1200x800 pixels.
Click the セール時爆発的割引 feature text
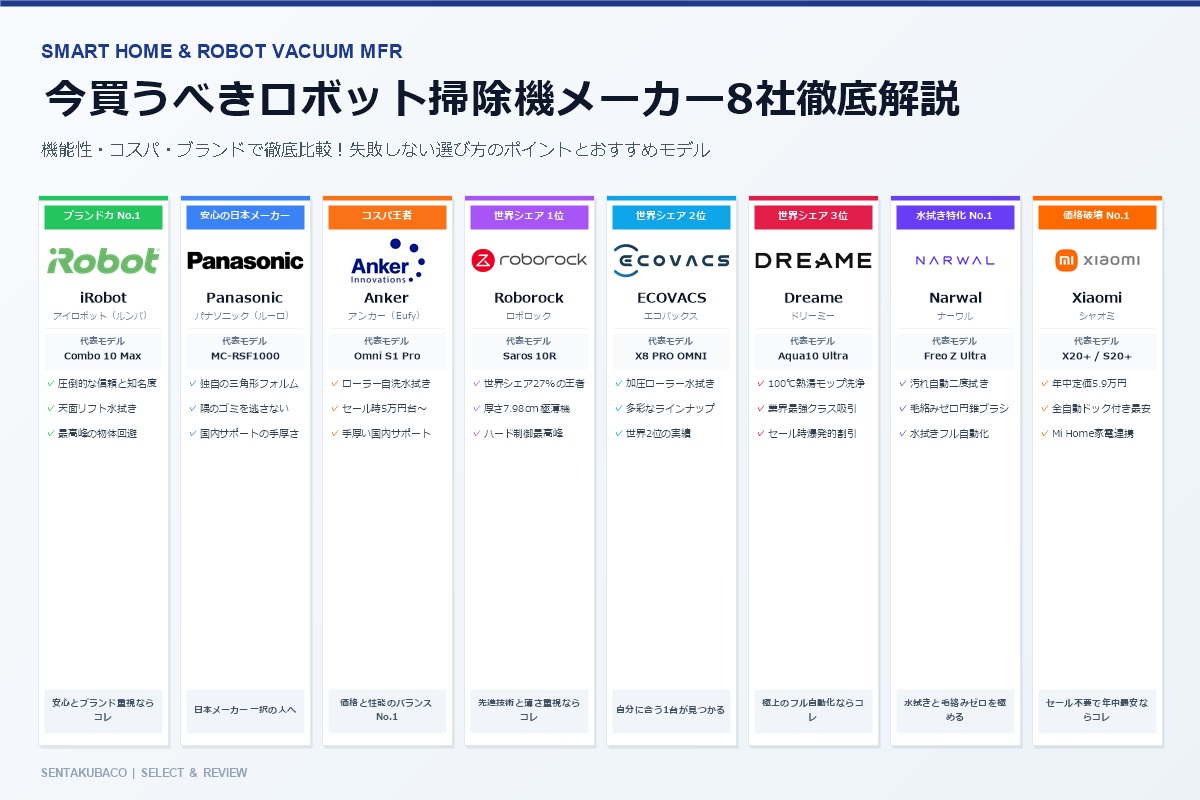pyautogui.click(x=814, y=433)
